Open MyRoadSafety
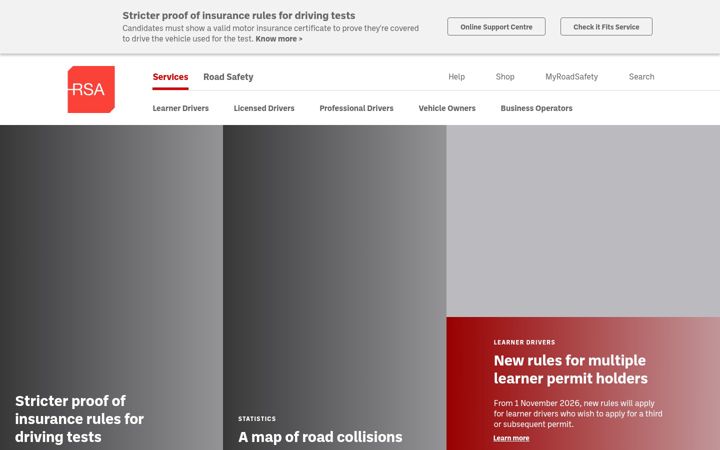Viewport: 720px width, 450px height. tap(572, 77)
